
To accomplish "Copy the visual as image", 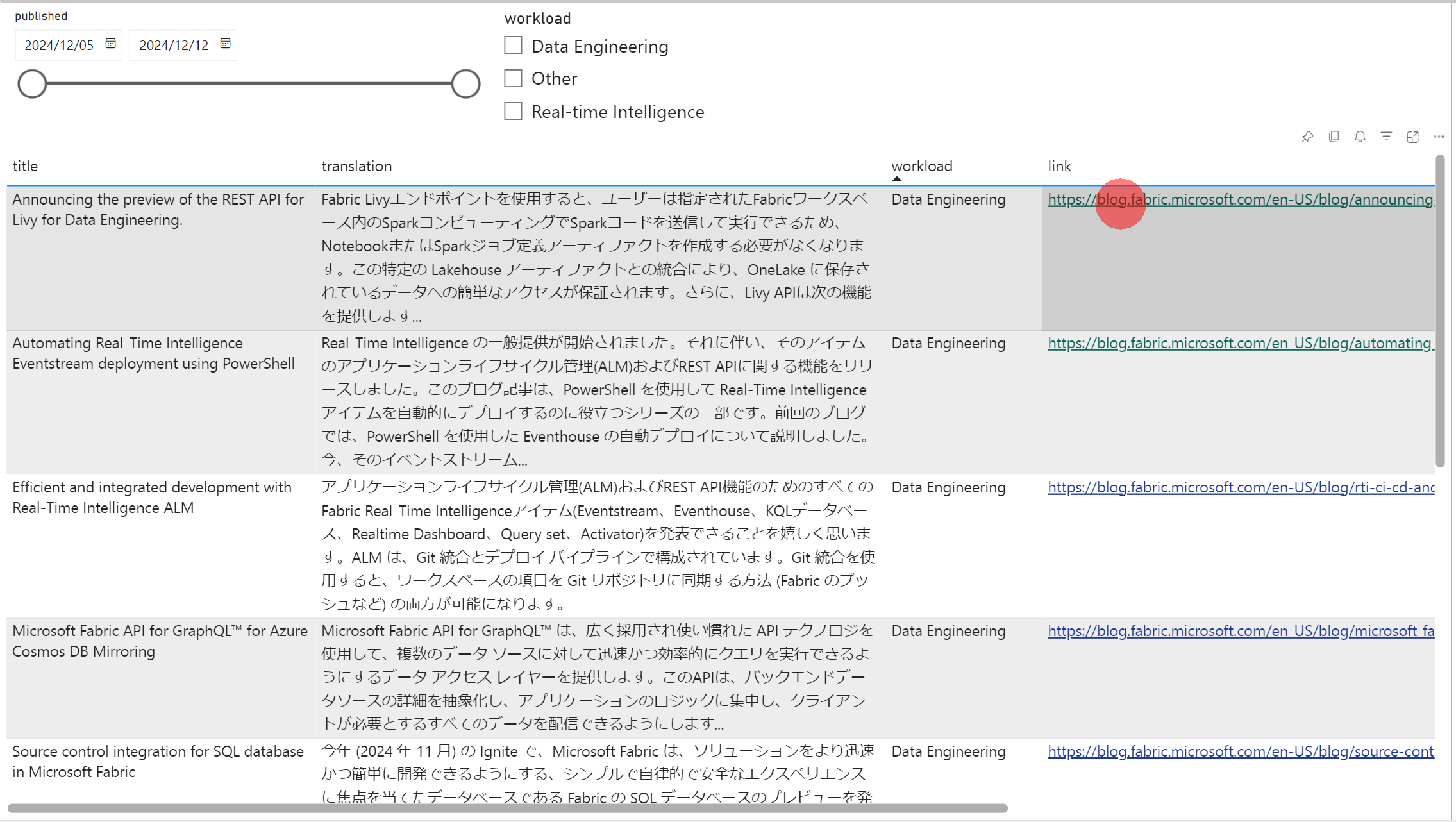I will (1334, 137).
